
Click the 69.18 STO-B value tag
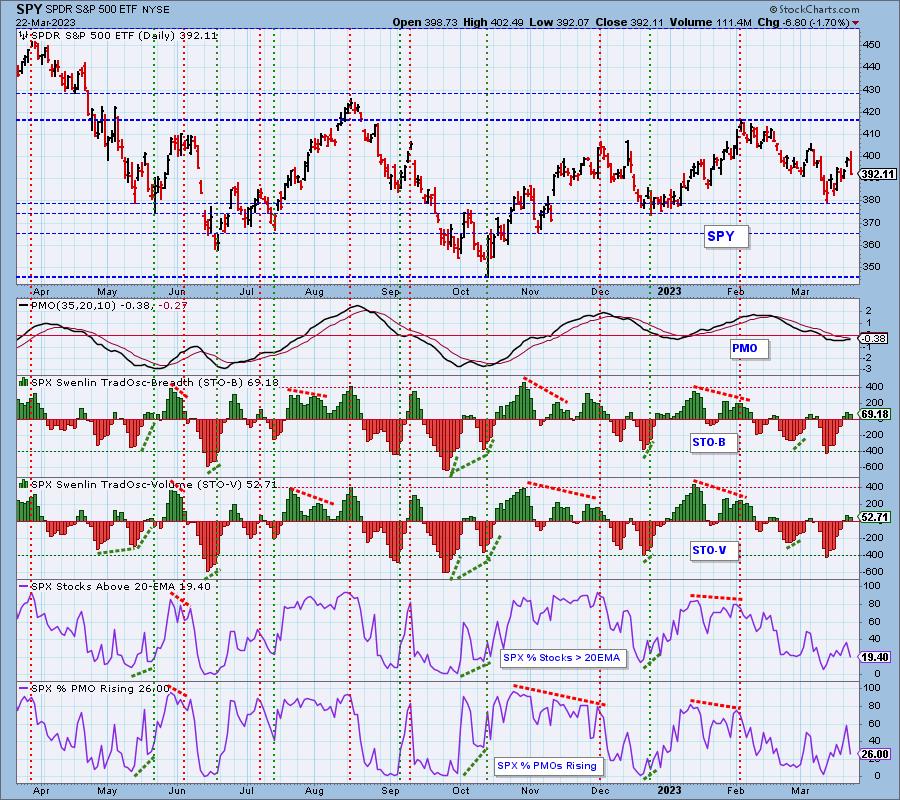coord(876,414)
